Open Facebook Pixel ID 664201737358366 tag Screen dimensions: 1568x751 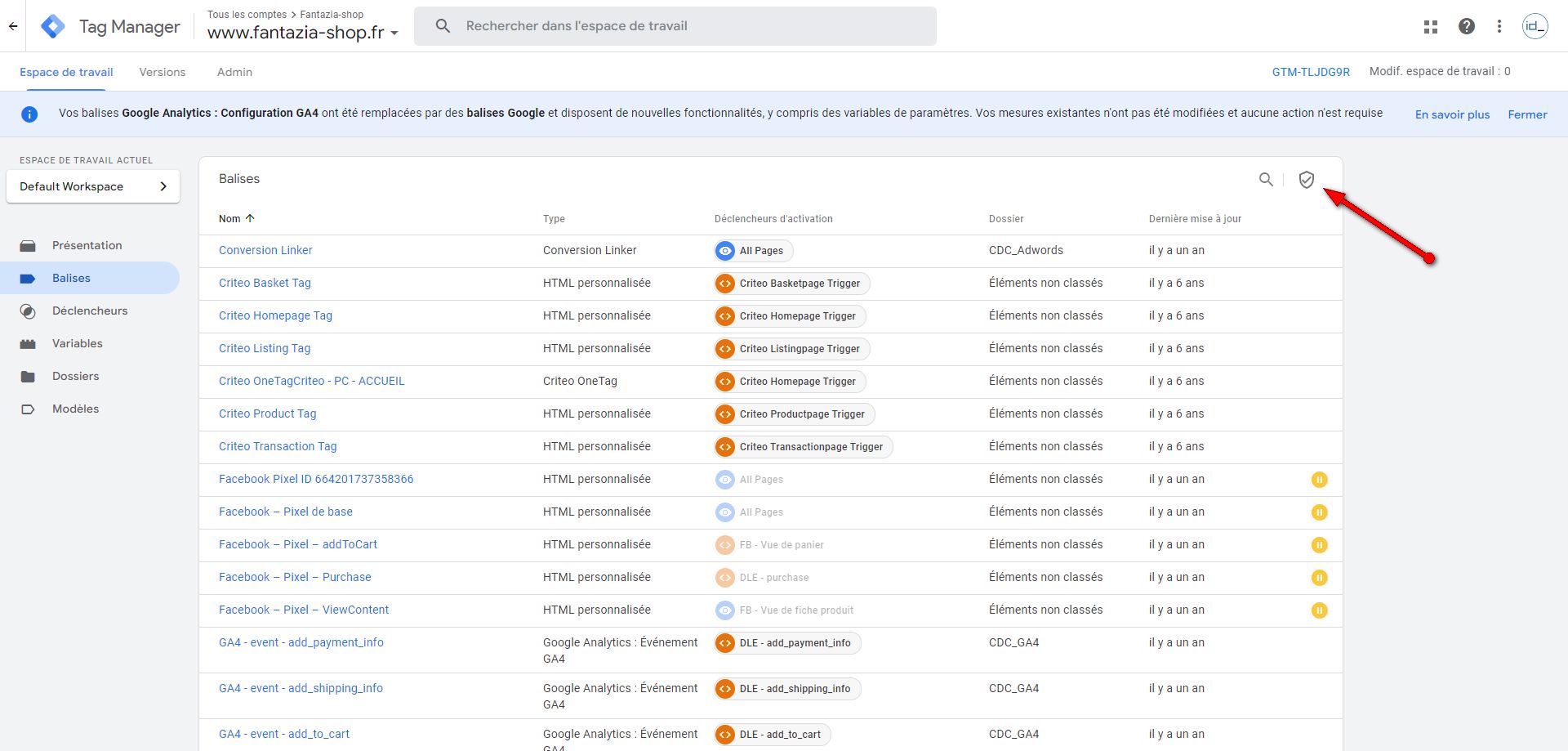(316, 479)
